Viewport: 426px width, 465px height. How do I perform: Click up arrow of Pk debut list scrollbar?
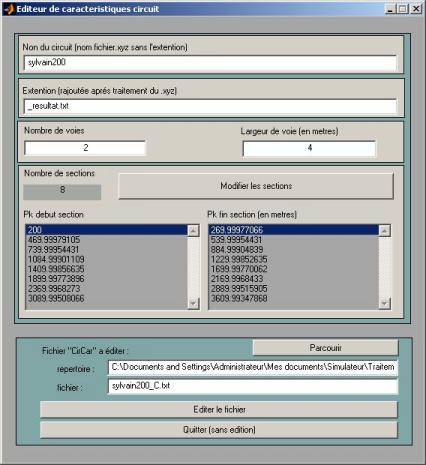[x=193, y=231]
